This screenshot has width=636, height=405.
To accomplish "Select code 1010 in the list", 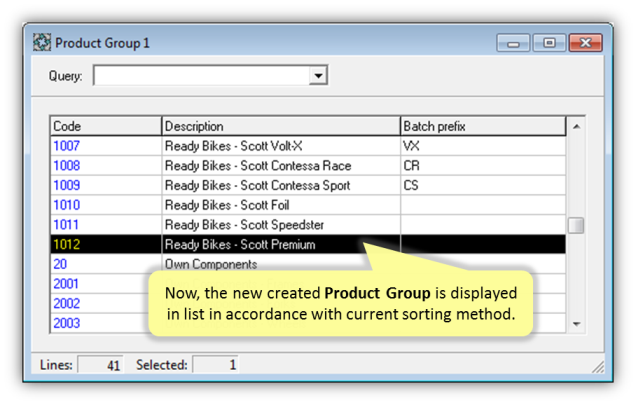I will tap(67, 205).
